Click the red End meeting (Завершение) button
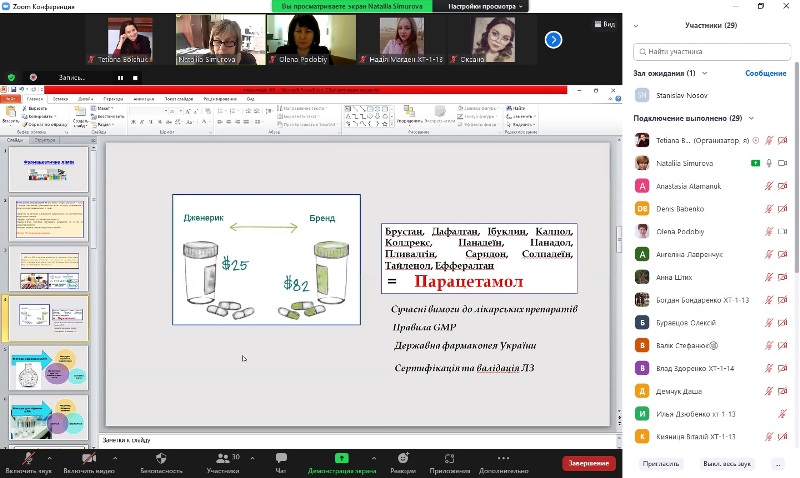800x478 pixels. (x=589, y=463)
